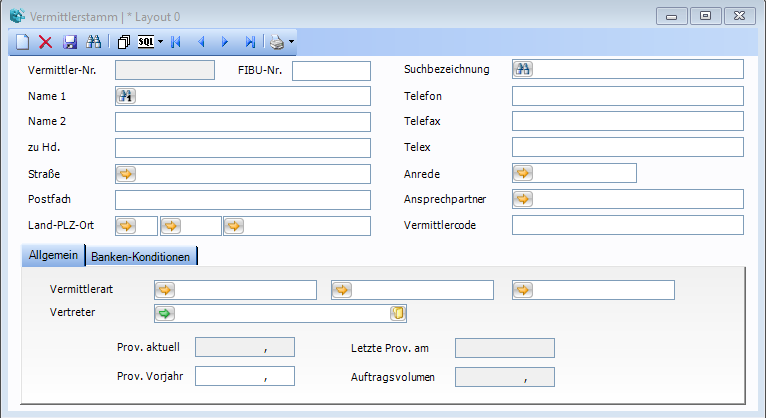Click the binoculars lookup in Name 1 field
The width and height of the screenshot is (766, 418).
(x=126, y=96)
